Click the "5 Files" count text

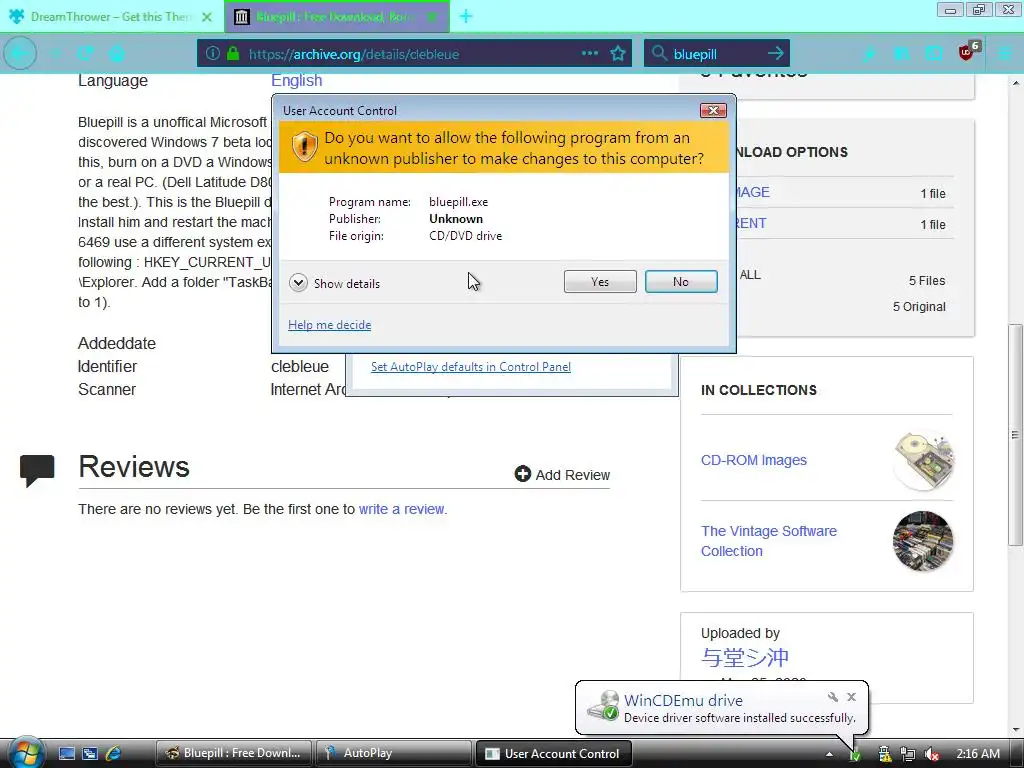point(927,280)
